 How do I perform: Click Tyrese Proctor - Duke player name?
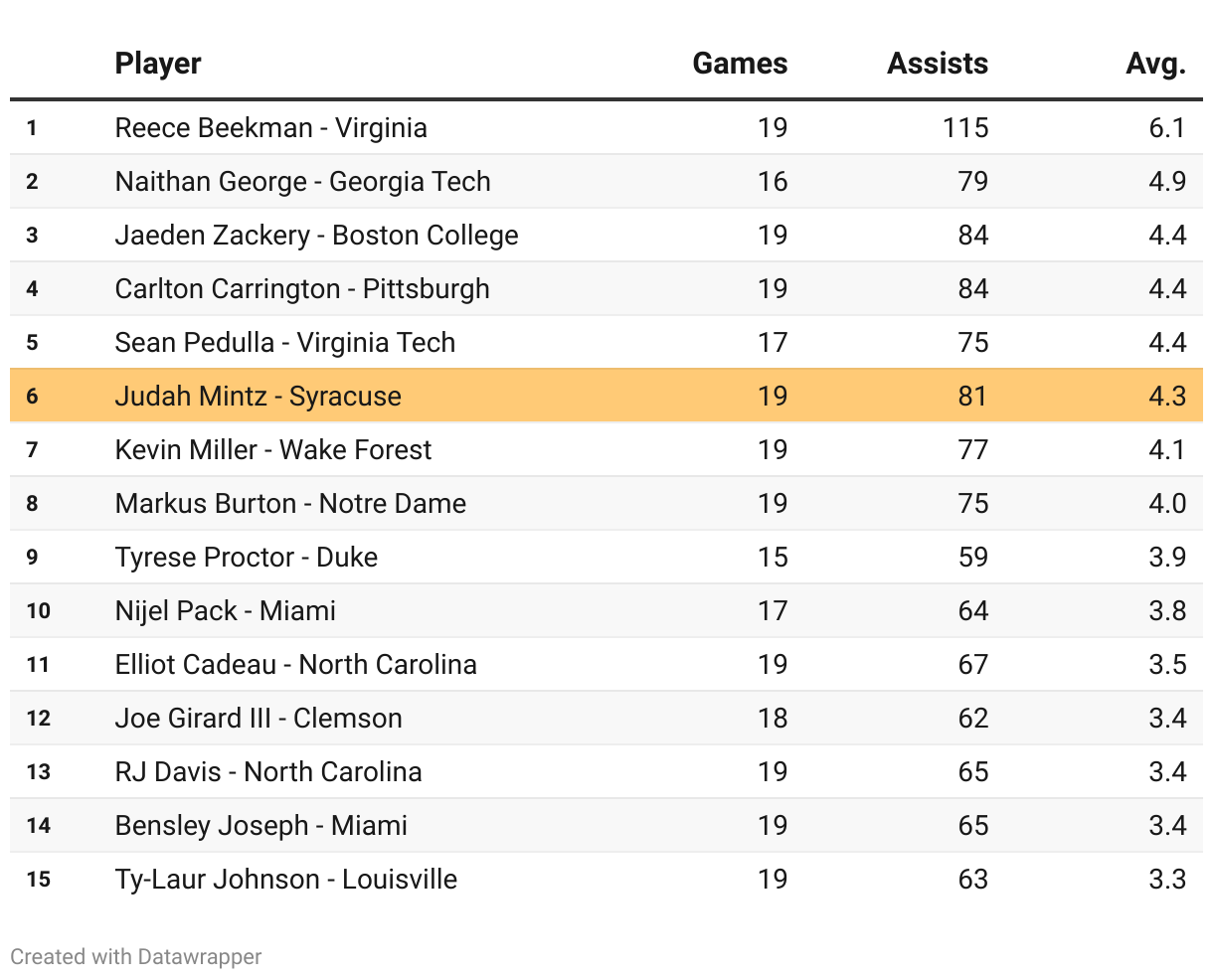246,558
